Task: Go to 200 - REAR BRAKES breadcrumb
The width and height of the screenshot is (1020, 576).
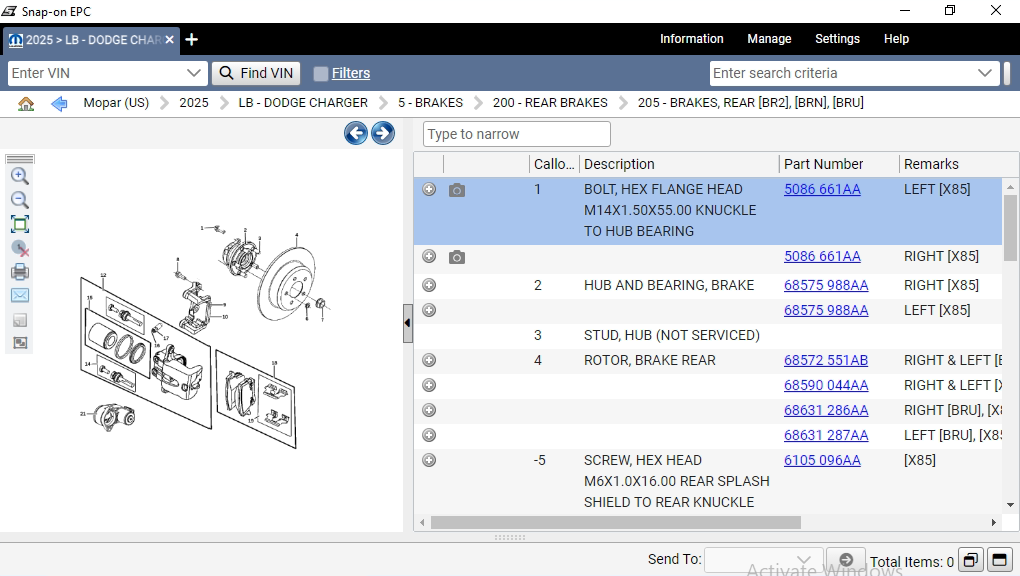Action: pyautogui.click(x=550, y=103)
